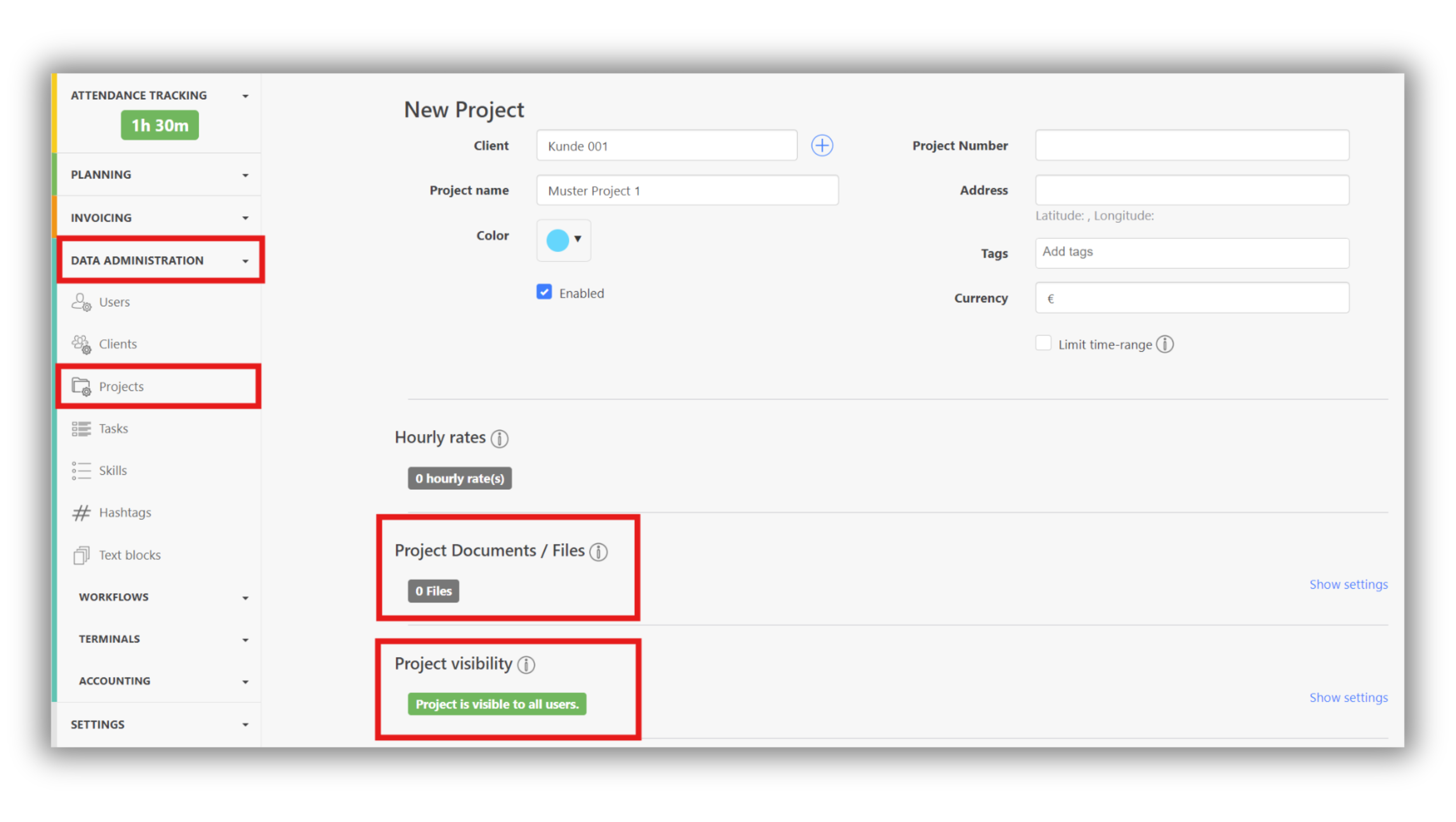Show settings for Project Documents / Files
Screen dimensions: 1456x822
pyautogui.click(x=1348, y=584)
